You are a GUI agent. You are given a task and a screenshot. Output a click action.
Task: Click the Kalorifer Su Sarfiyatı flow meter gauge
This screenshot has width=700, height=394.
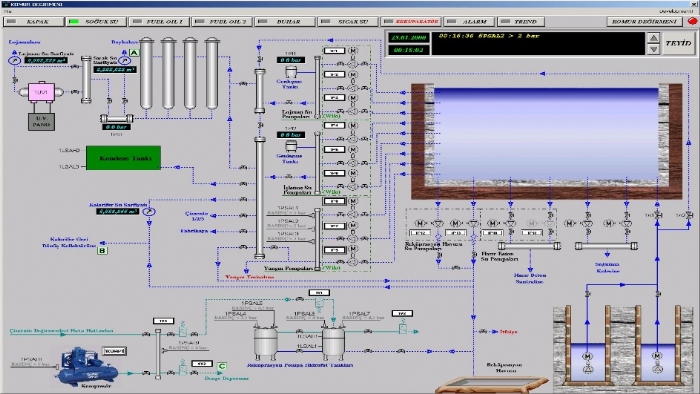pyautogui.click(x=149, y=211)
